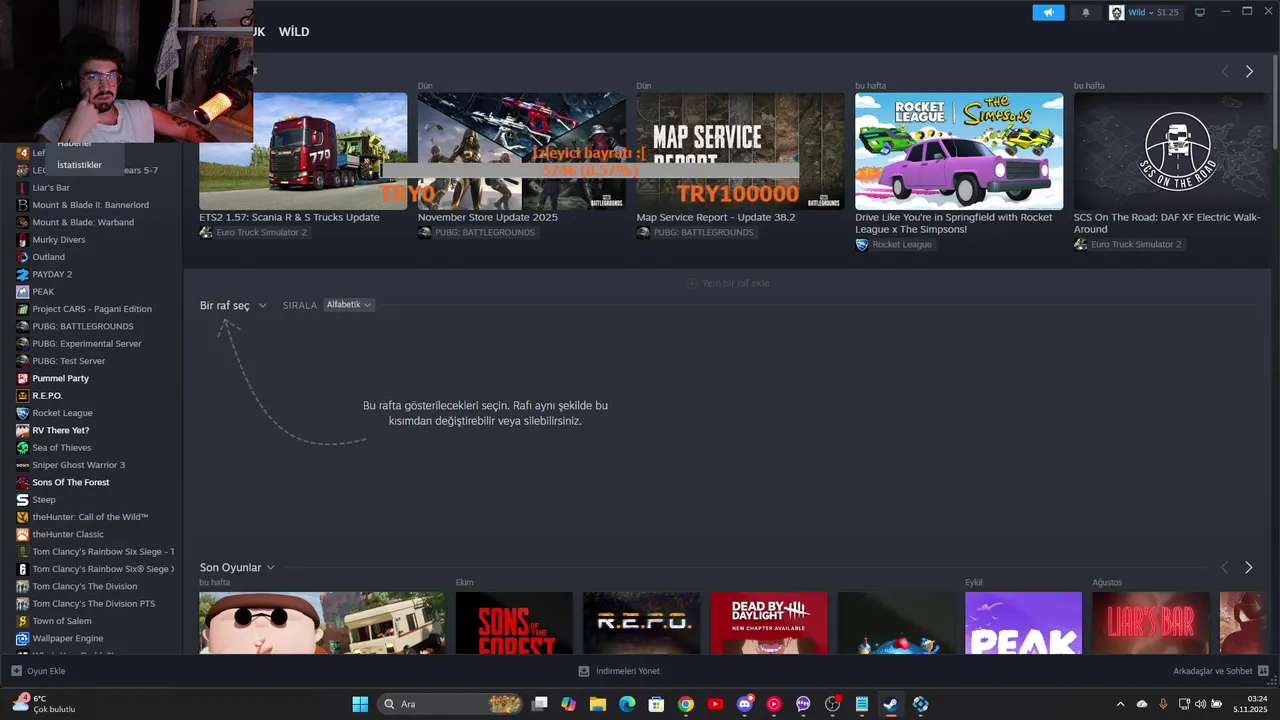Click the Steam icon on taskbar
The width and height of the screenshot is (1280, 720).
(x=889, y=704)
